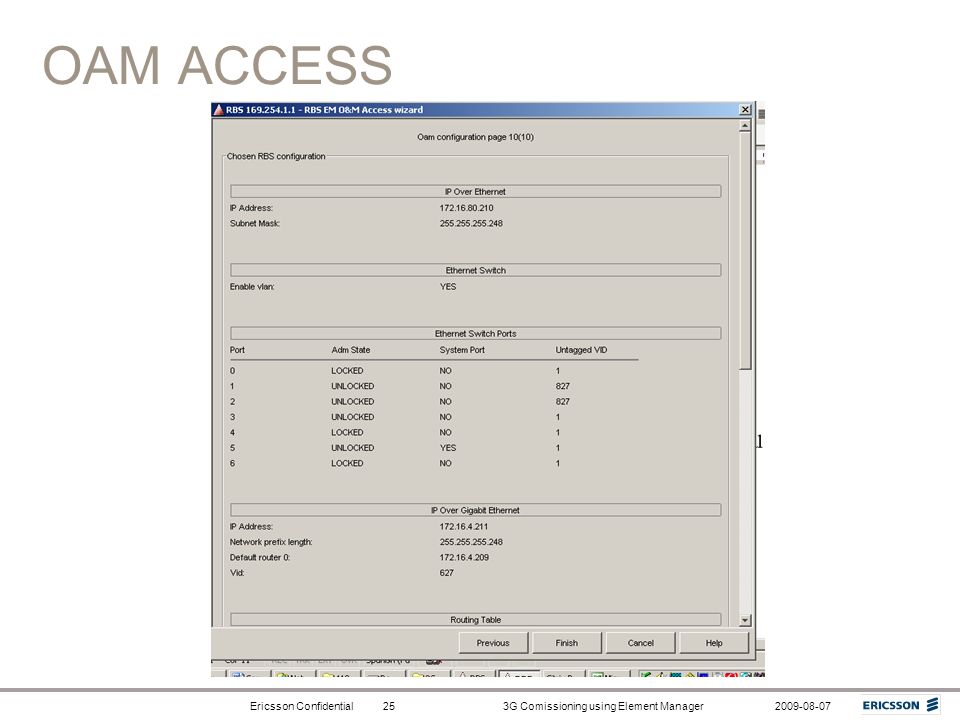The width and height of the screenshot is (960, 720).
Task: Click the 'Port' column header
Action: (x=237, y=350)
